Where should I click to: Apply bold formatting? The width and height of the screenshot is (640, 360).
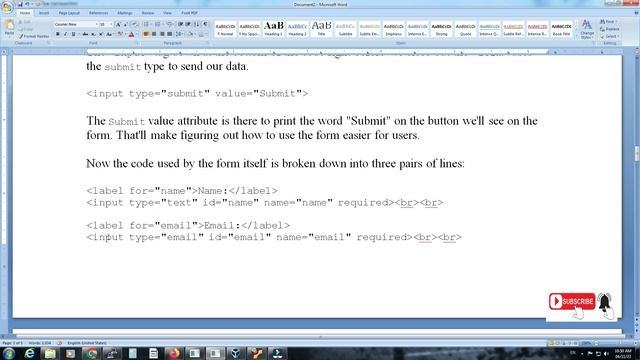[x=58, y=34]
